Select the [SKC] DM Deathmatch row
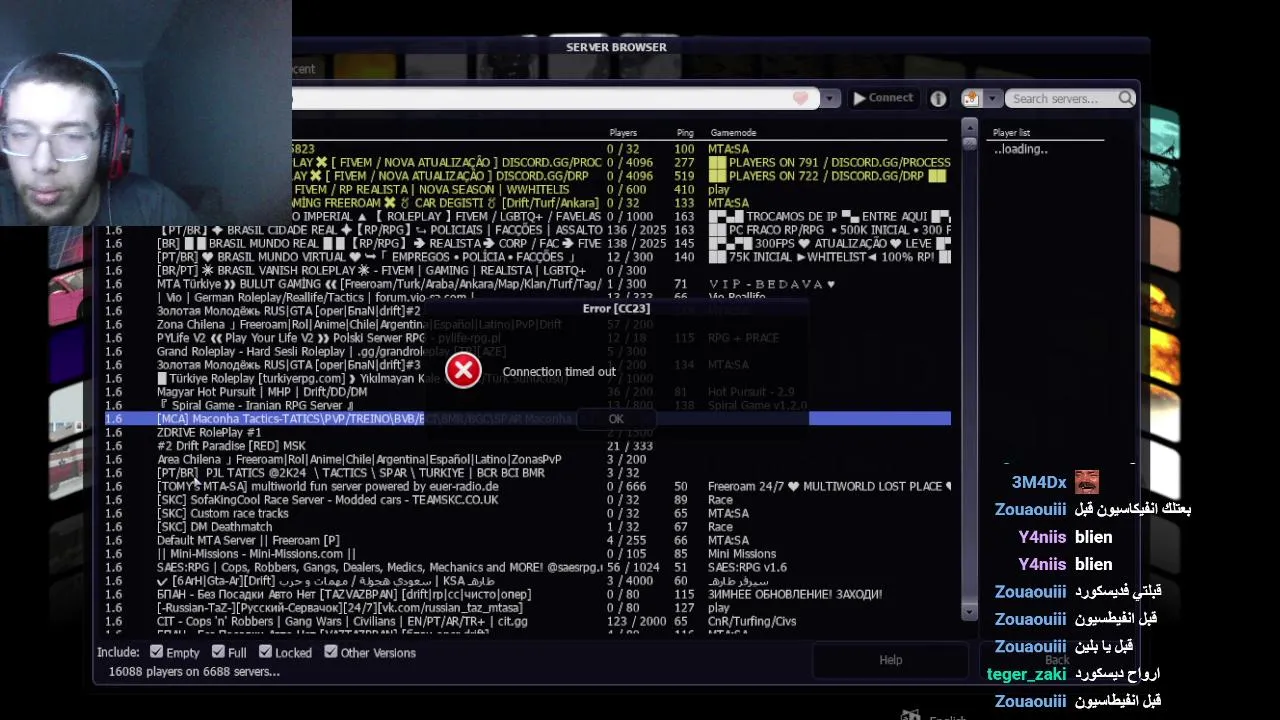1280x720 pixels. click(x=528, y=526)
